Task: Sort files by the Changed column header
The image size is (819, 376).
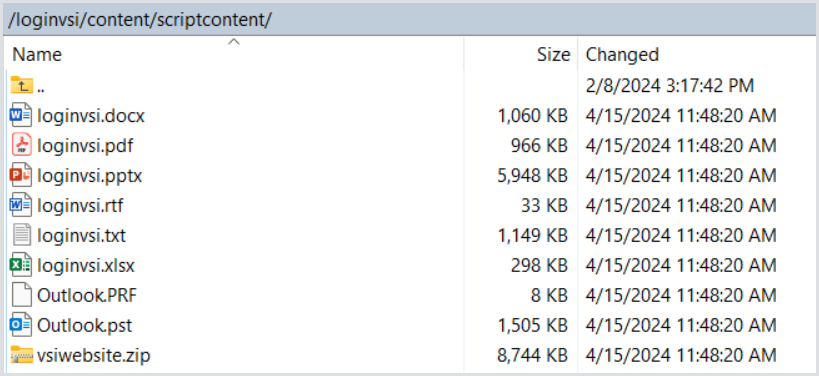Action: click(698, 54)
